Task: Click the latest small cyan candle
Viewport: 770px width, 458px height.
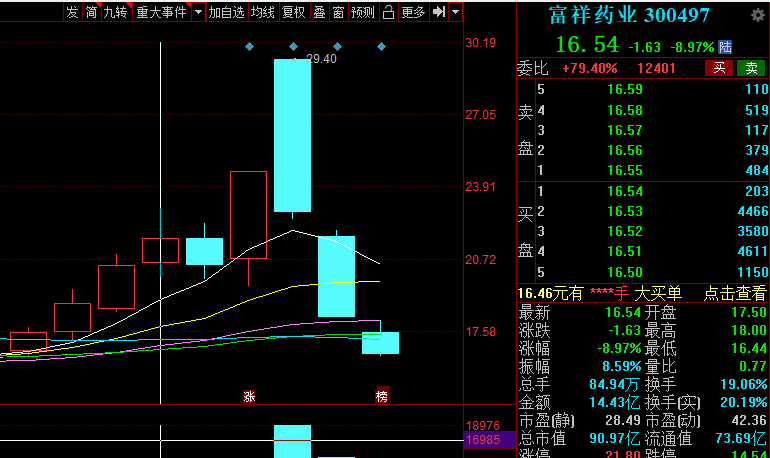Action: click(381, 343)
